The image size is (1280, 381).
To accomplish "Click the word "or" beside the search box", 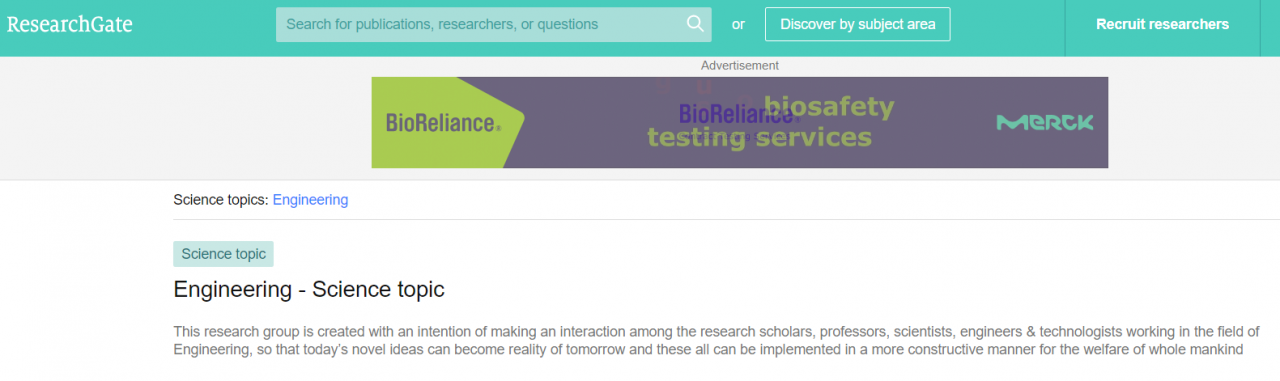I will click(738, 24).
